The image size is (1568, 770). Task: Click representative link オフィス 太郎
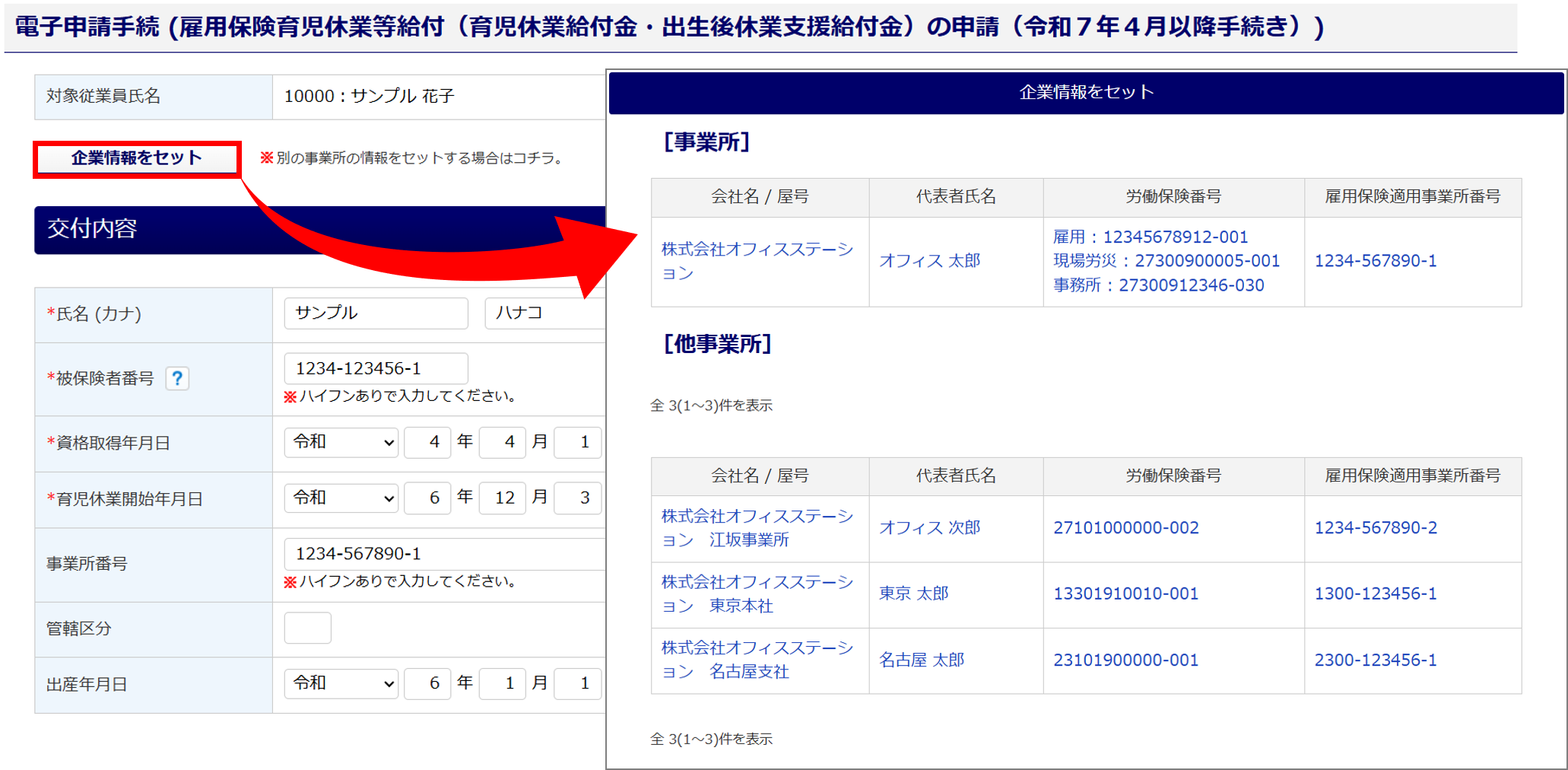929,261
